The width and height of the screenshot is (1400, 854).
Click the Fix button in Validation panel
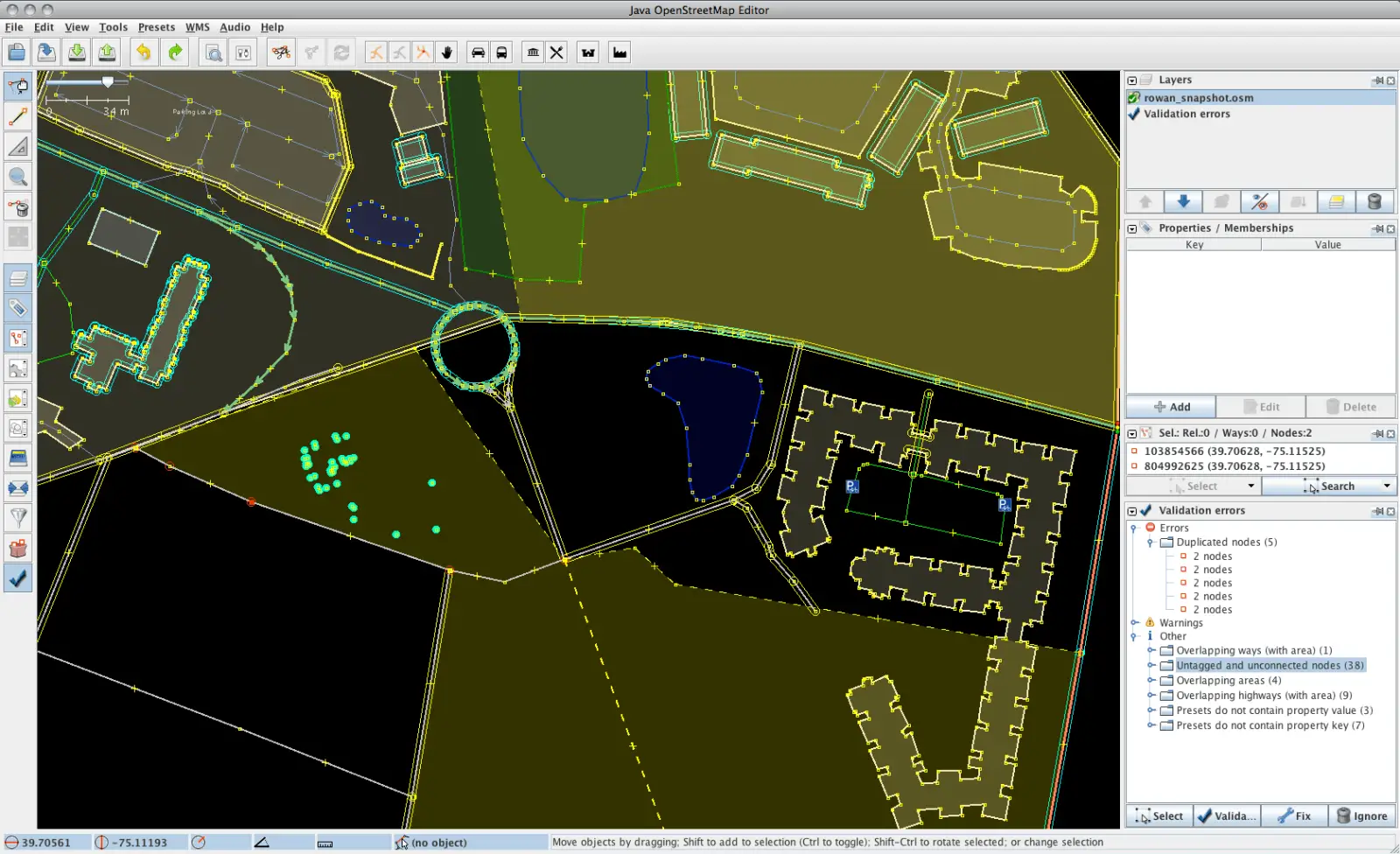point(1293,815)
